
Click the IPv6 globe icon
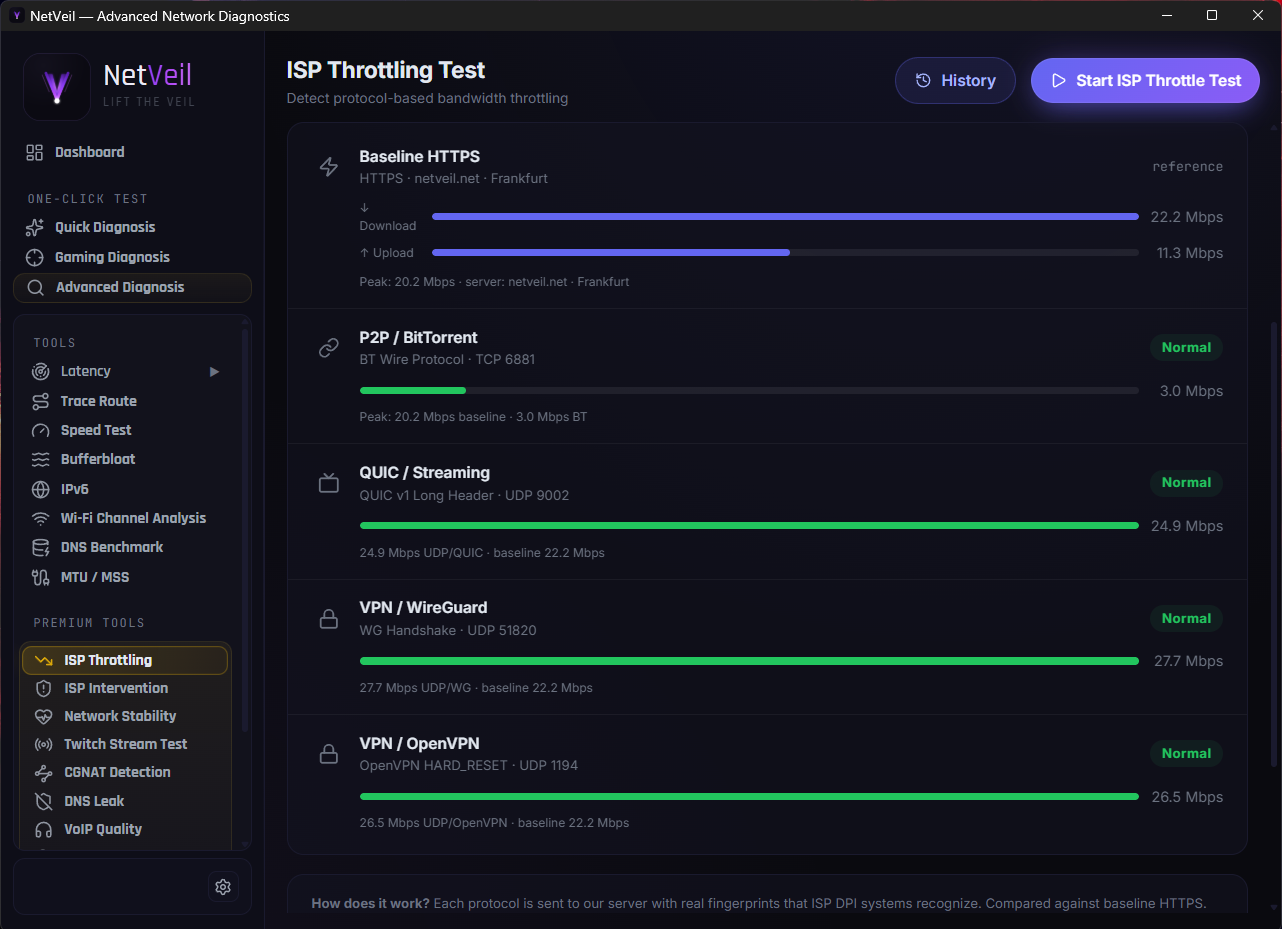[x=41, y=489]
